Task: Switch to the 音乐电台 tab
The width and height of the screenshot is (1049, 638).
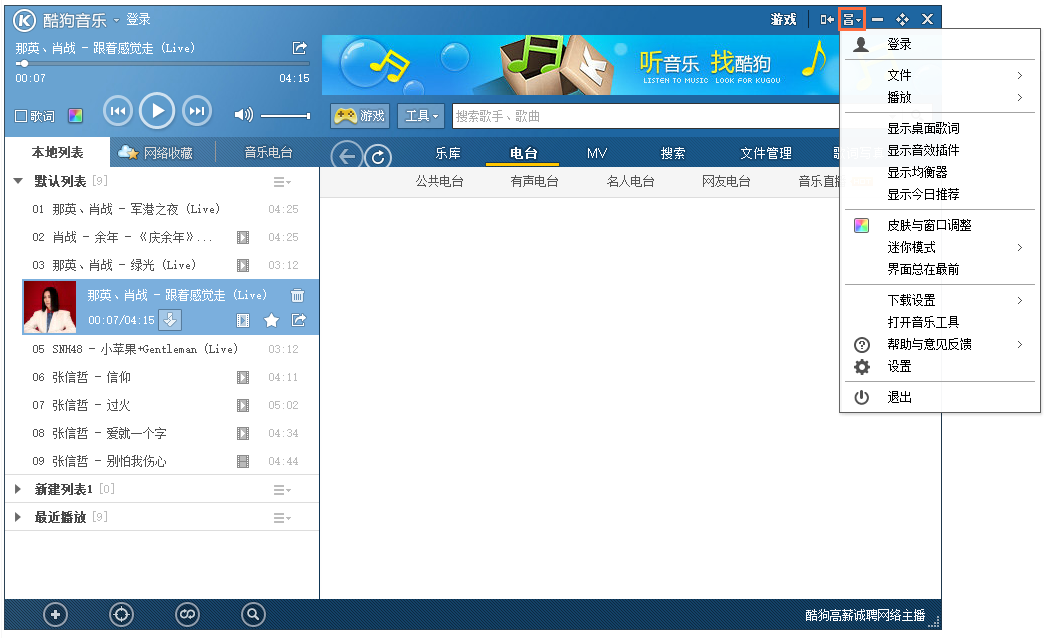Action: coord(268,152)
